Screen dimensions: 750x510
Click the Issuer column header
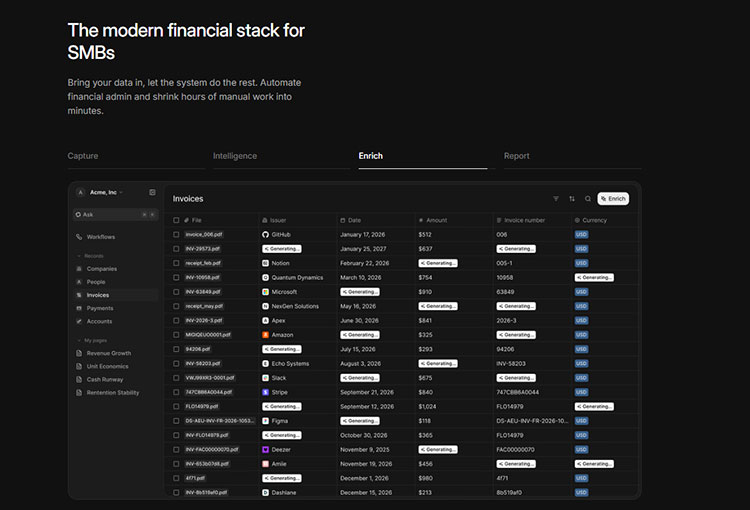pos(274,220)
